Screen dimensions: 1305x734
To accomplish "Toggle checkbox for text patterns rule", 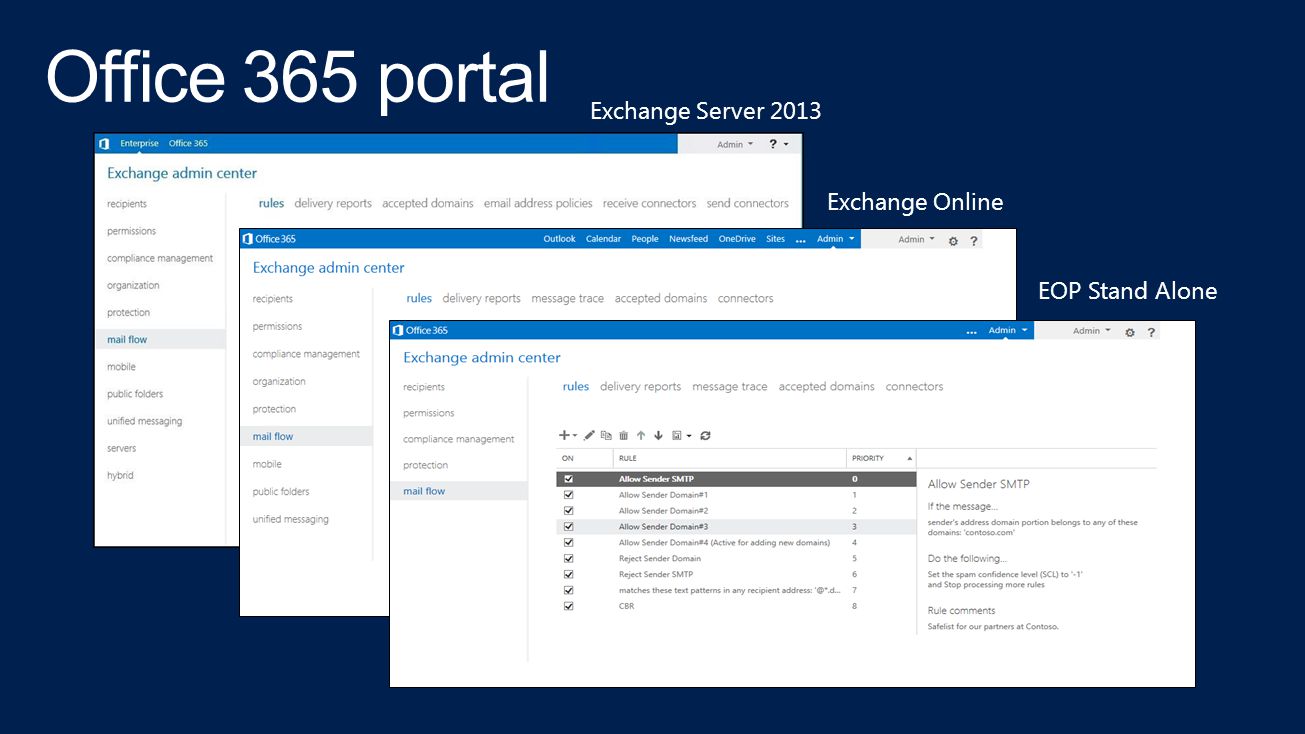I will tap(569, 590).
